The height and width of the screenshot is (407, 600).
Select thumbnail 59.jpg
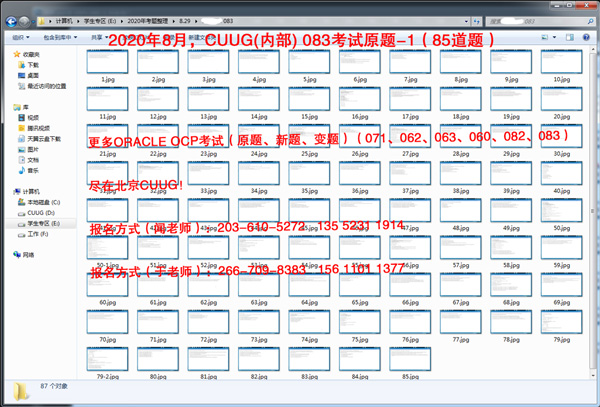561,247
